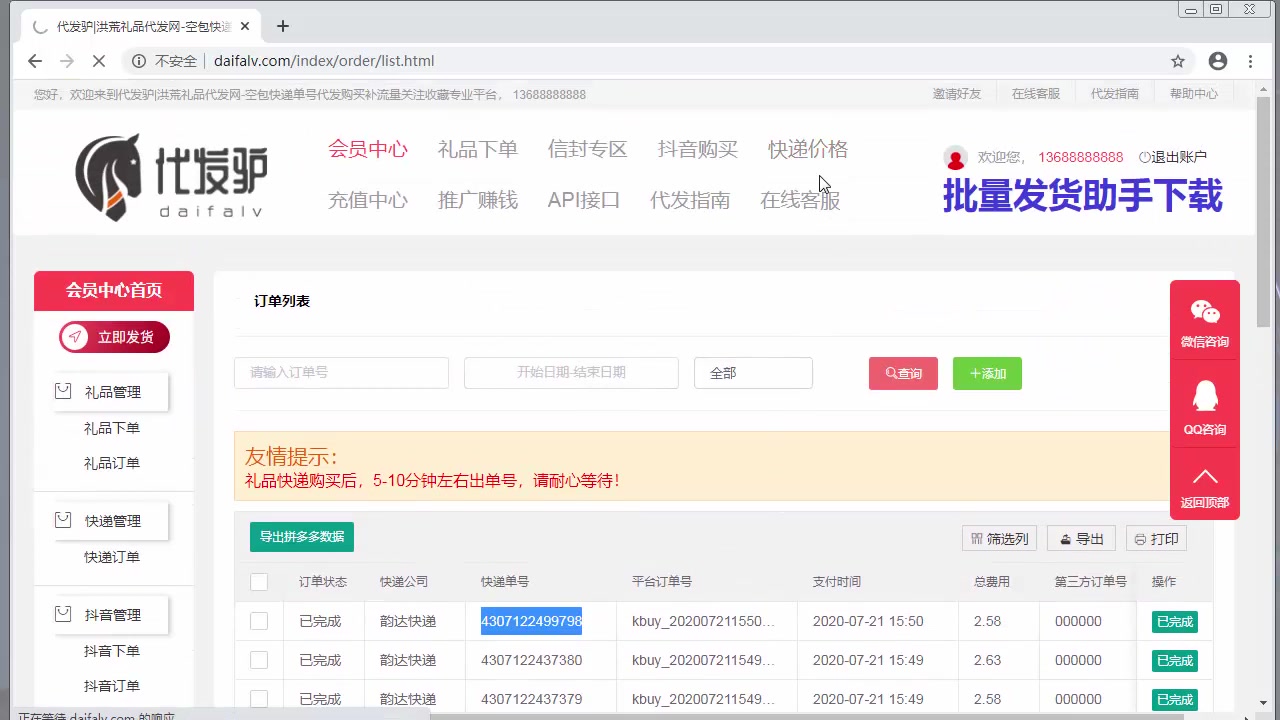Image resolution: width=1280 pixels, height=720 pixels.
Task: Toggle the select-all header checkbox
Action: 259,582
